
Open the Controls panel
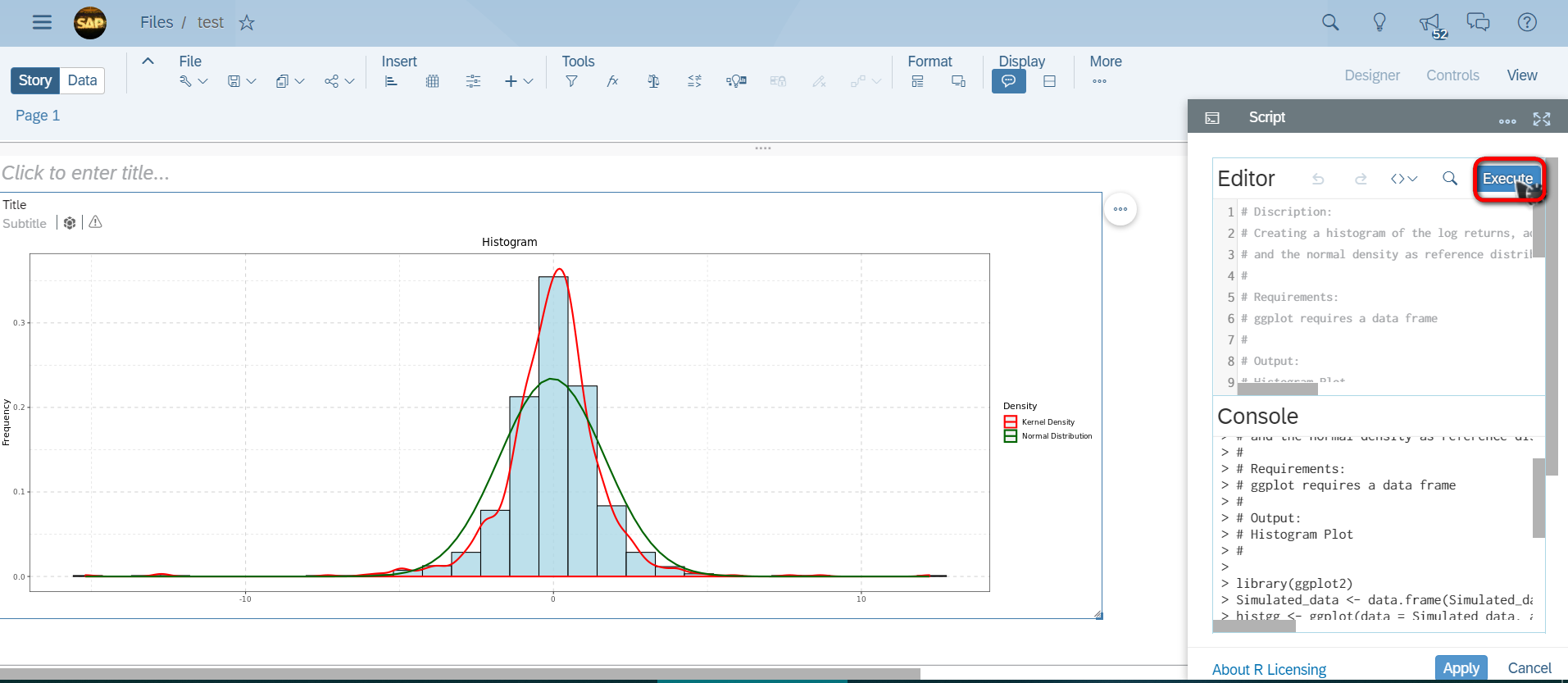[x=1452, y=75]
